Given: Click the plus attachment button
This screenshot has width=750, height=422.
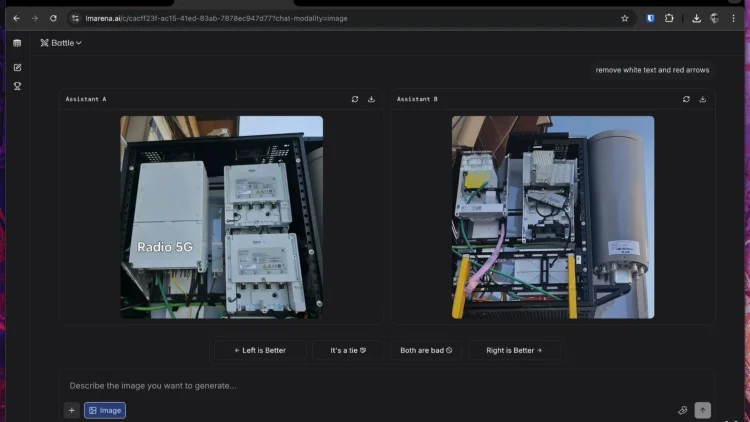Looking at the screenshot, I should coord(71,410).
